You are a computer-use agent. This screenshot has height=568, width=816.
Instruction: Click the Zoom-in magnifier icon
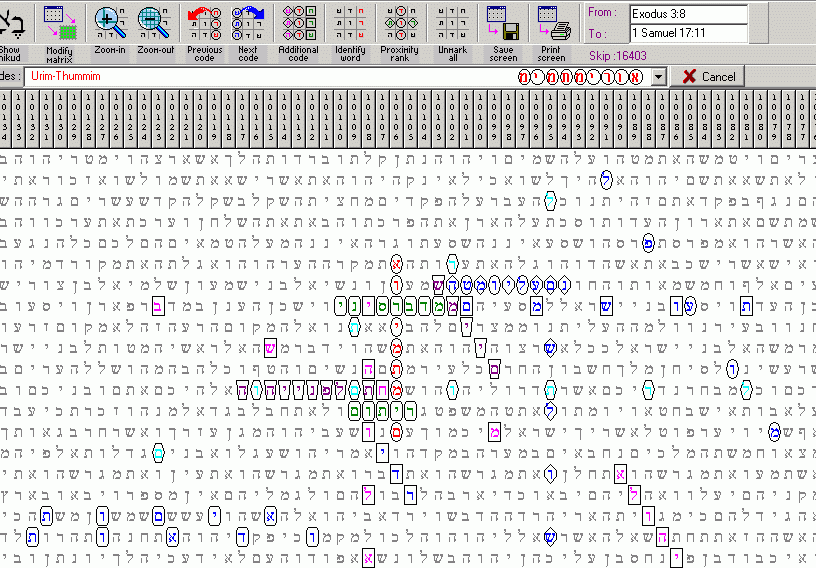110,23
